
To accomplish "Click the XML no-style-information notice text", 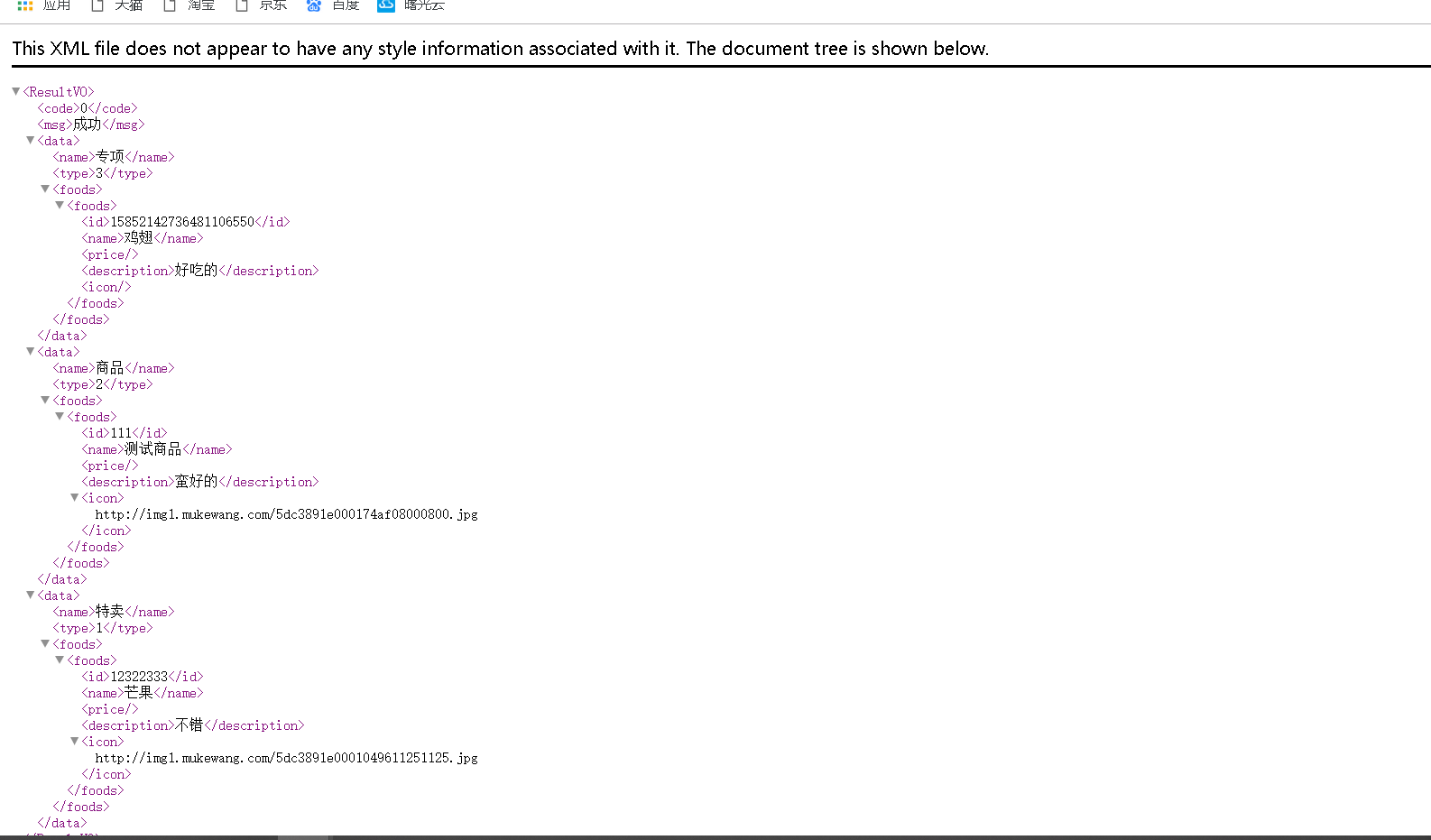I will [501, 49].
